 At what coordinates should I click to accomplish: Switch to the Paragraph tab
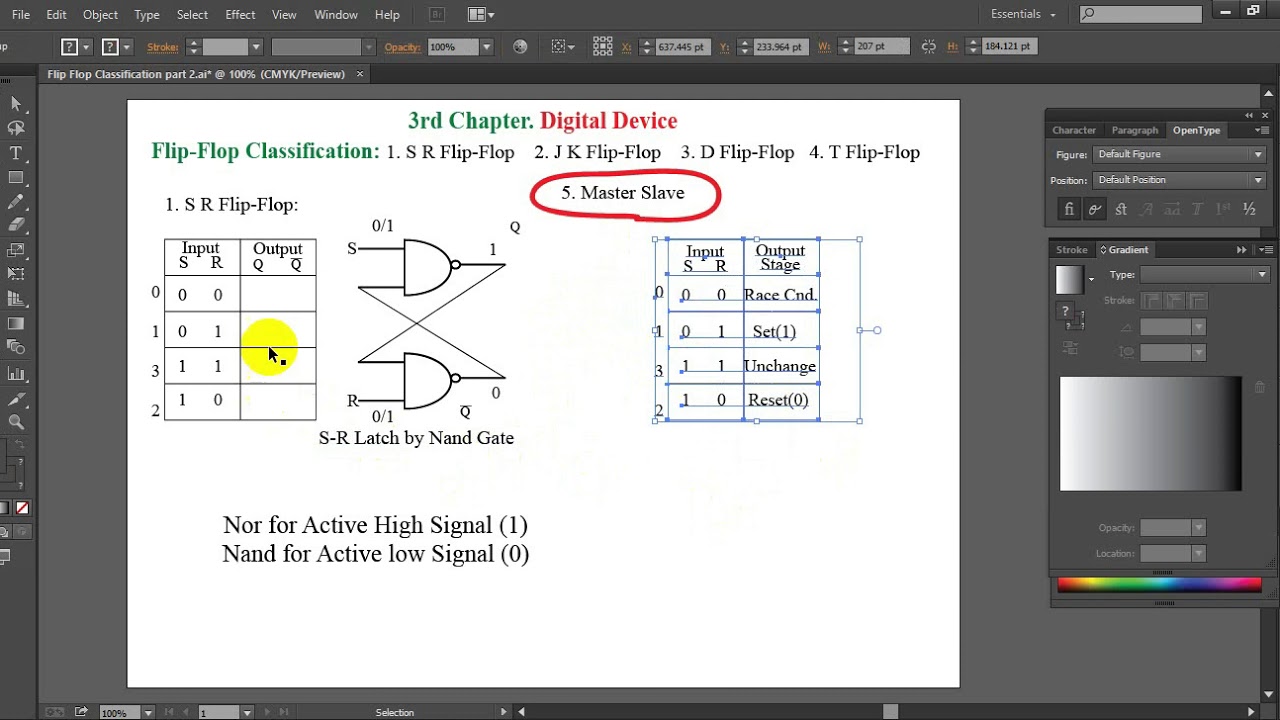(1135, 130)
